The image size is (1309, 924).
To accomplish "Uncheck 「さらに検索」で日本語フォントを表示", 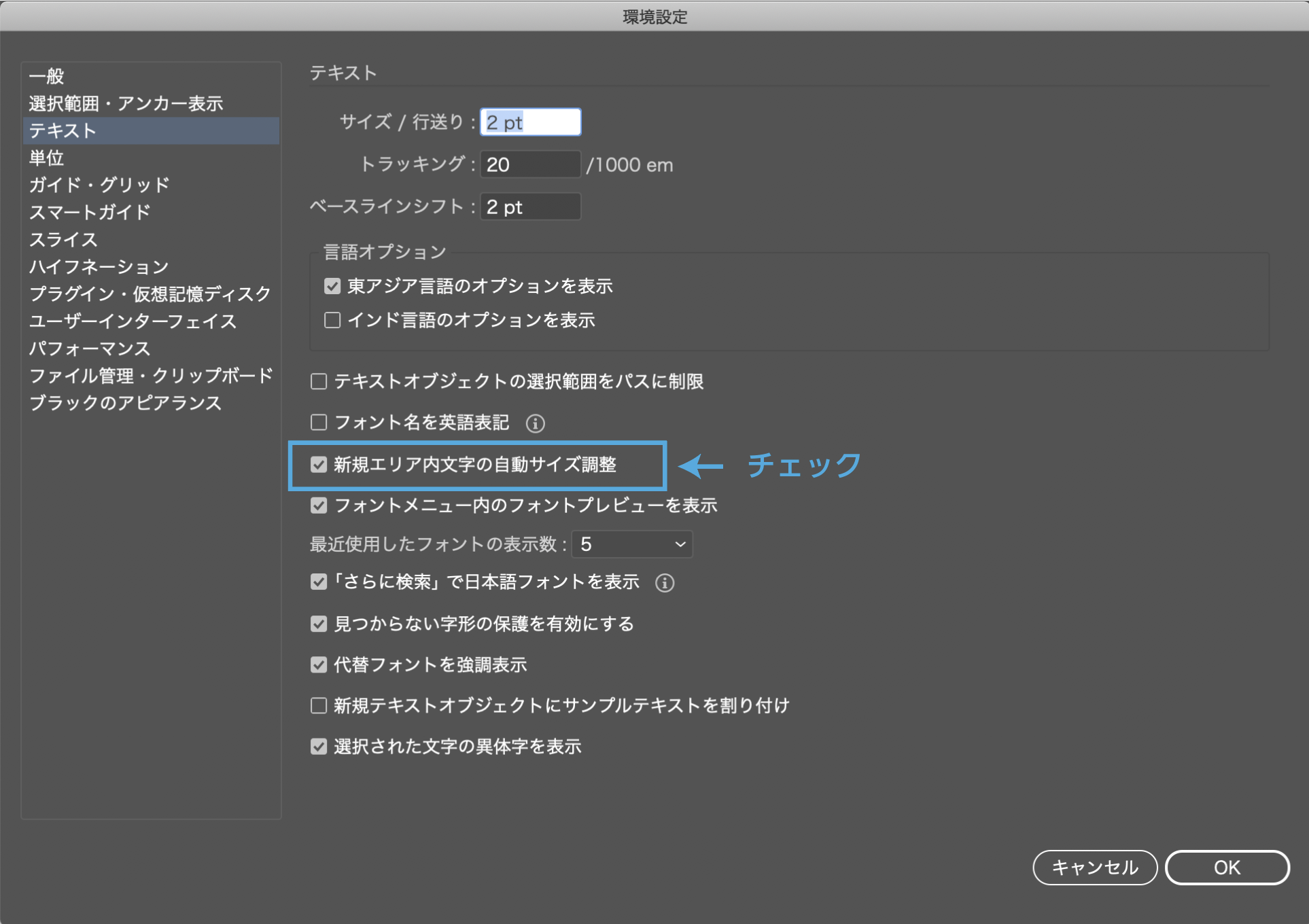I will (319, 582).
